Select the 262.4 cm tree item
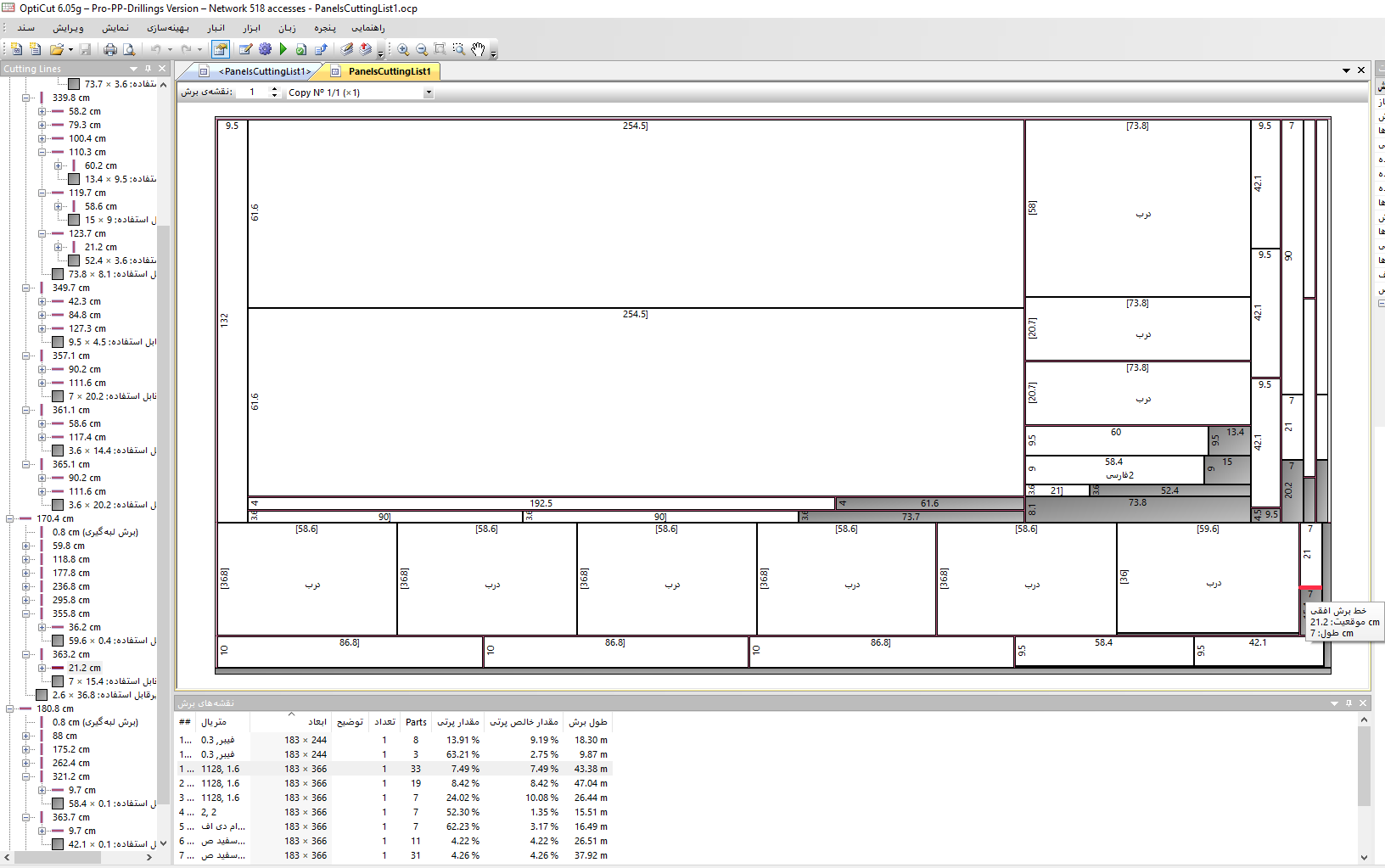1385x868 pixels. (70, 763)
